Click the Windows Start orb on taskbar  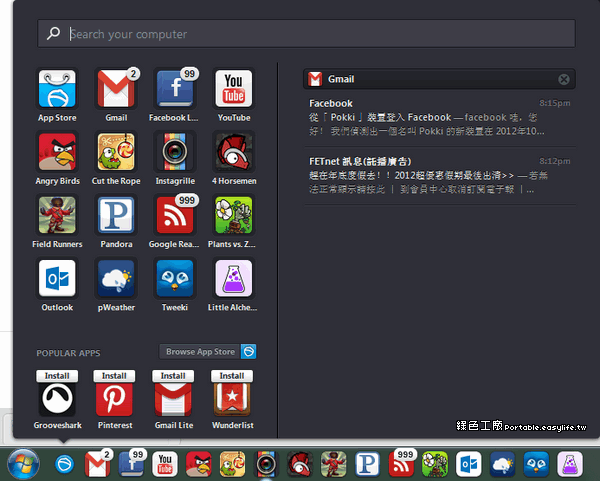click(23, 464)
